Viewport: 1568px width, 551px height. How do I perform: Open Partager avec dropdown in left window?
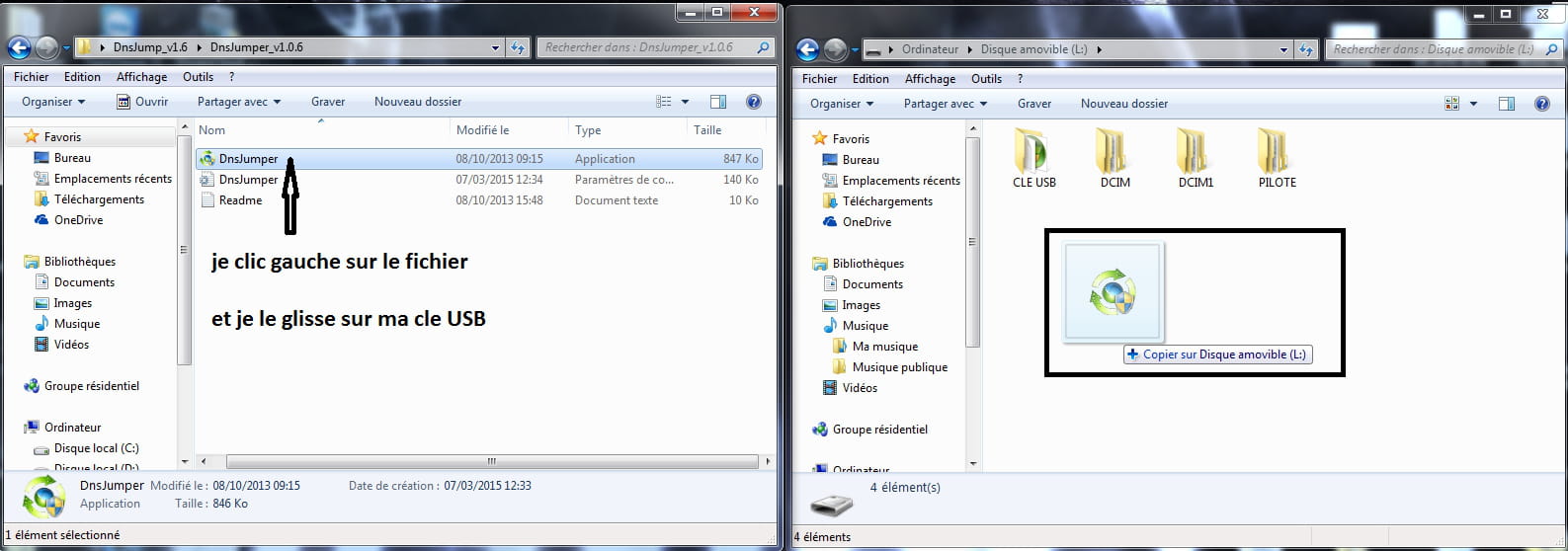point(239,102)
